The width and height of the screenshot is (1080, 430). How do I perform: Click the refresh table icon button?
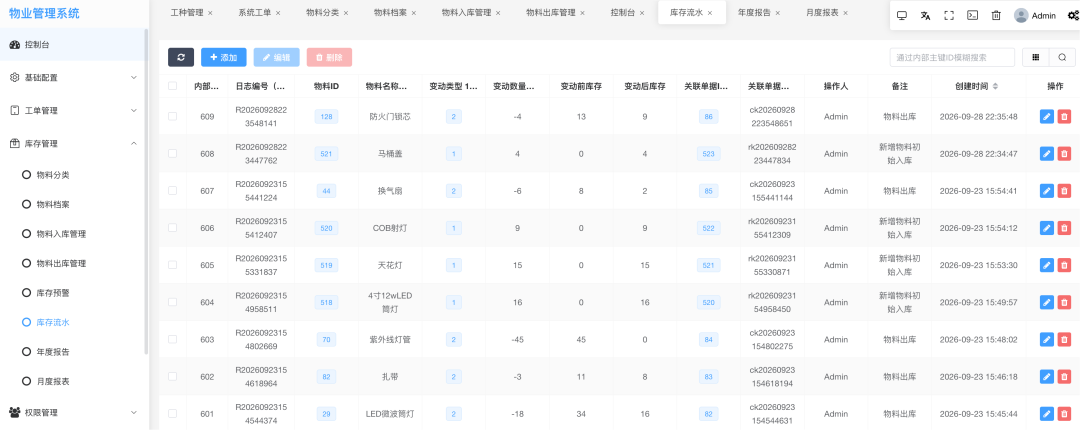(x=181, y=57)
